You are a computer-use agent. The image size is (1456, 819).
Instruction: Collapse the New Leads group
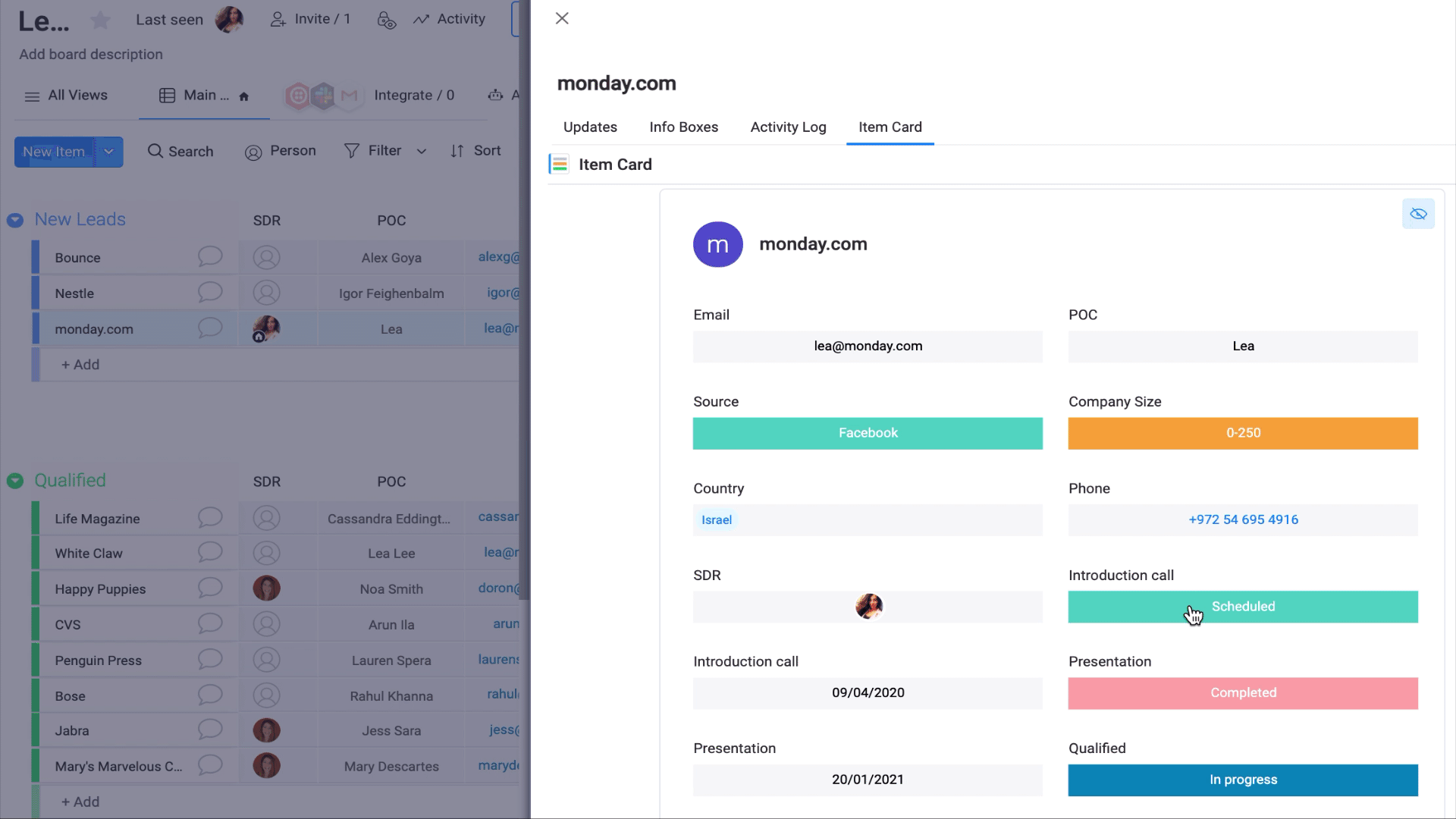click(15, 220)
